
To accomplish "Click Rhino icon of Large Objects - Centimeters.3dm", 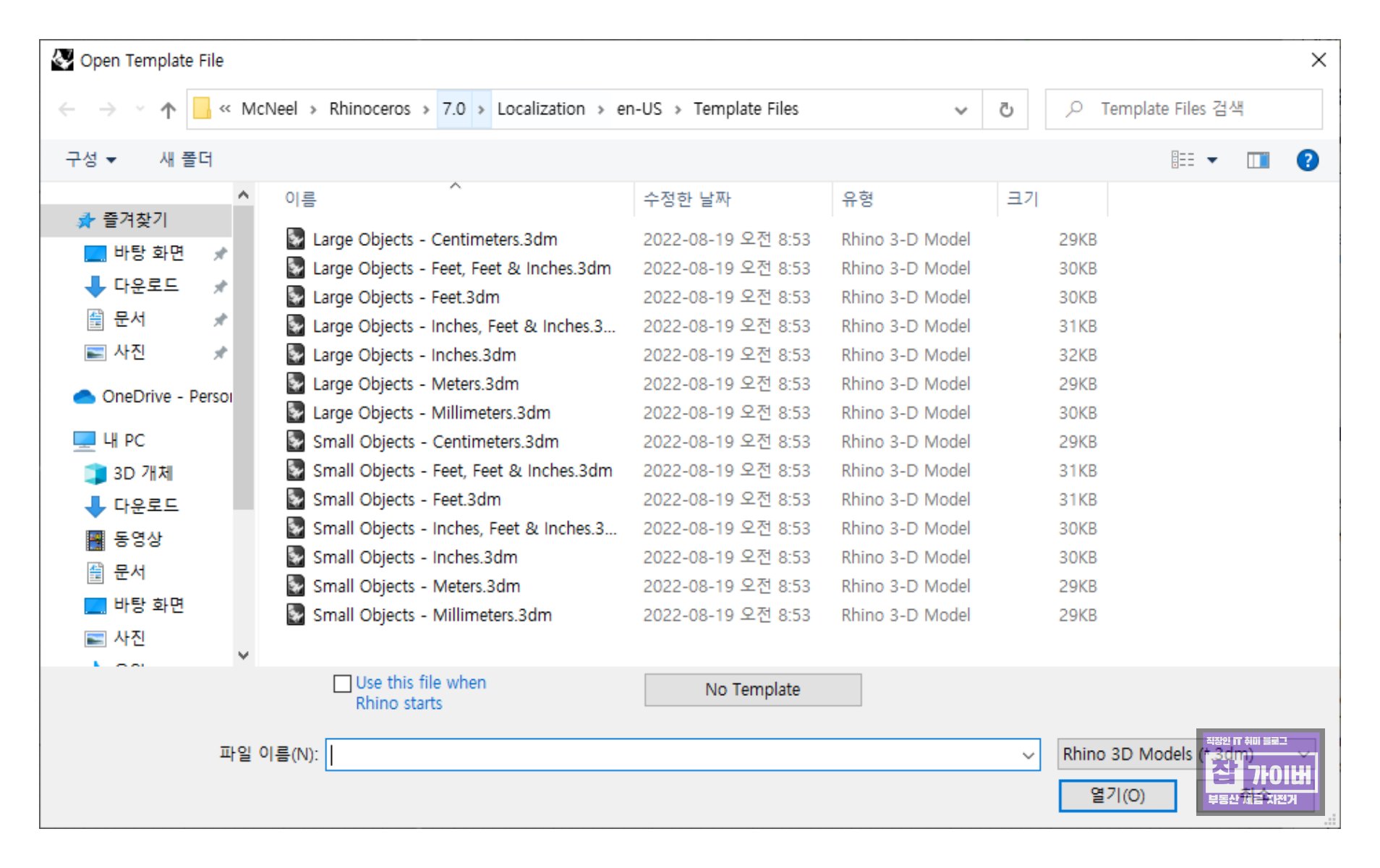I will click(x=295, y=238).
